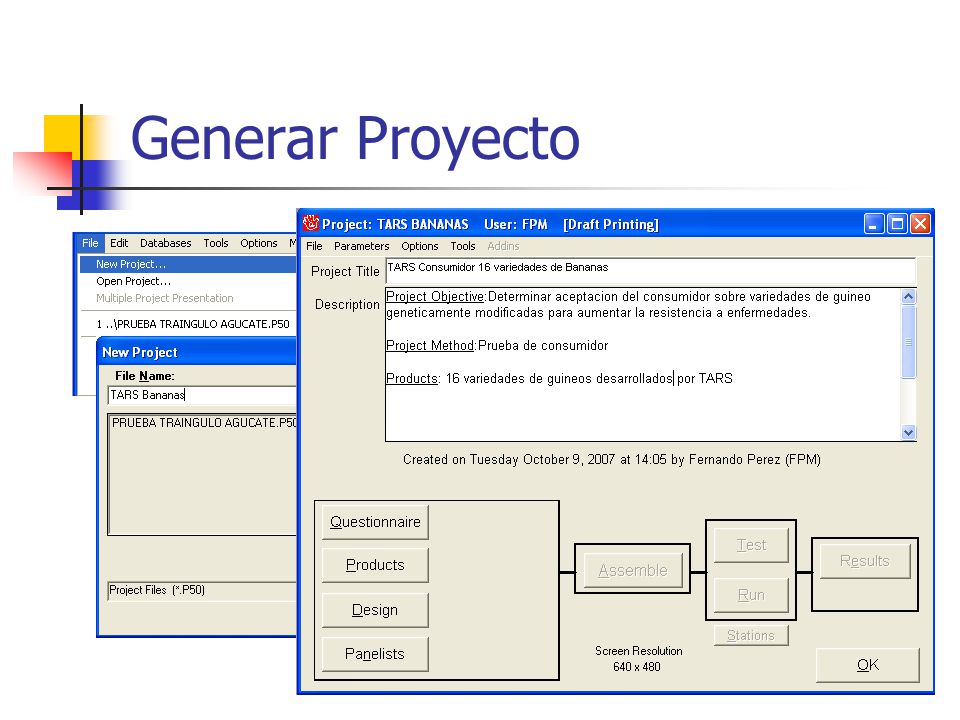Click the description scrollbar down arrow

[909, 432]
